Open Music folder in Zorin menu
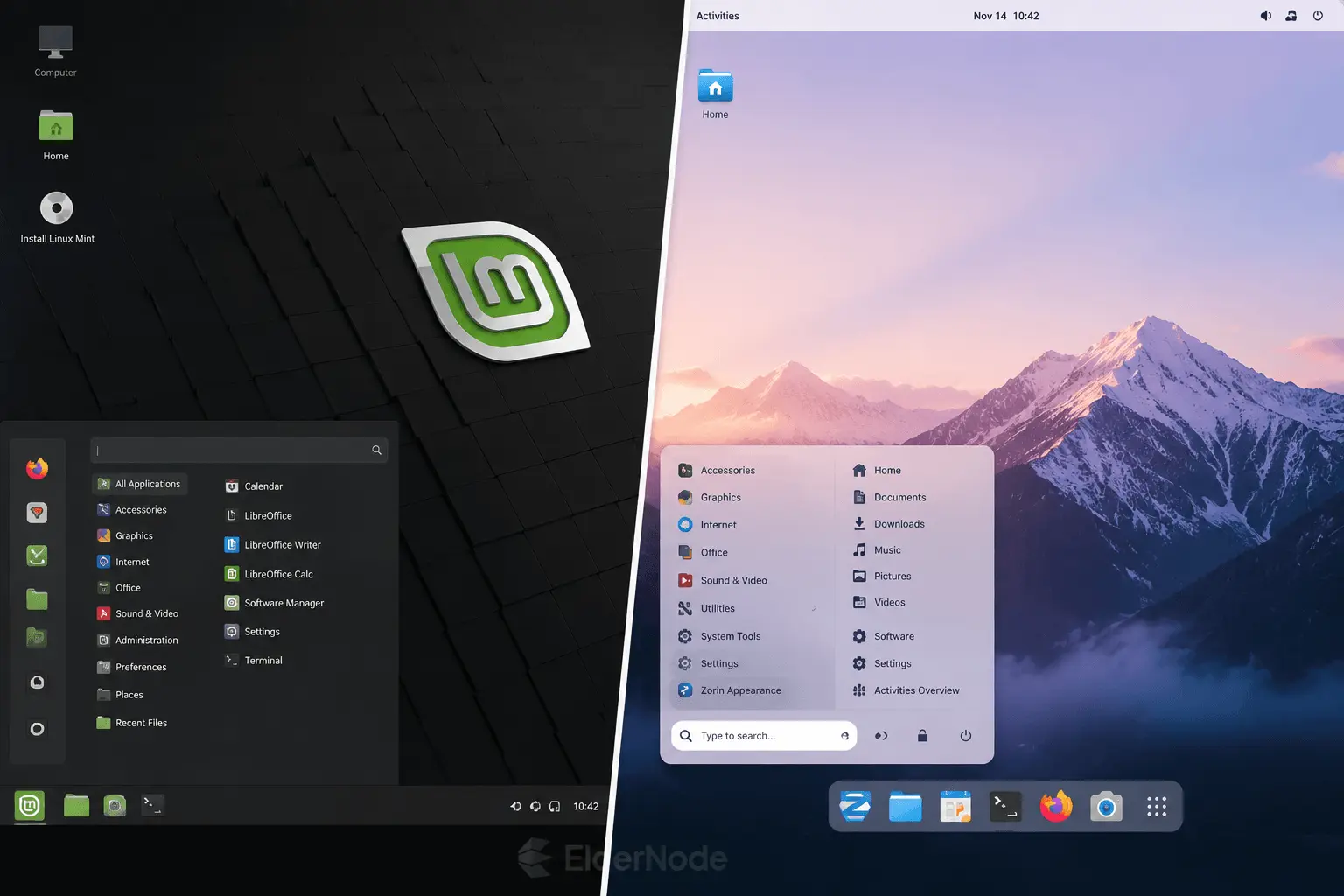This screenshot has height=896, width=1344. click(877, 550)
